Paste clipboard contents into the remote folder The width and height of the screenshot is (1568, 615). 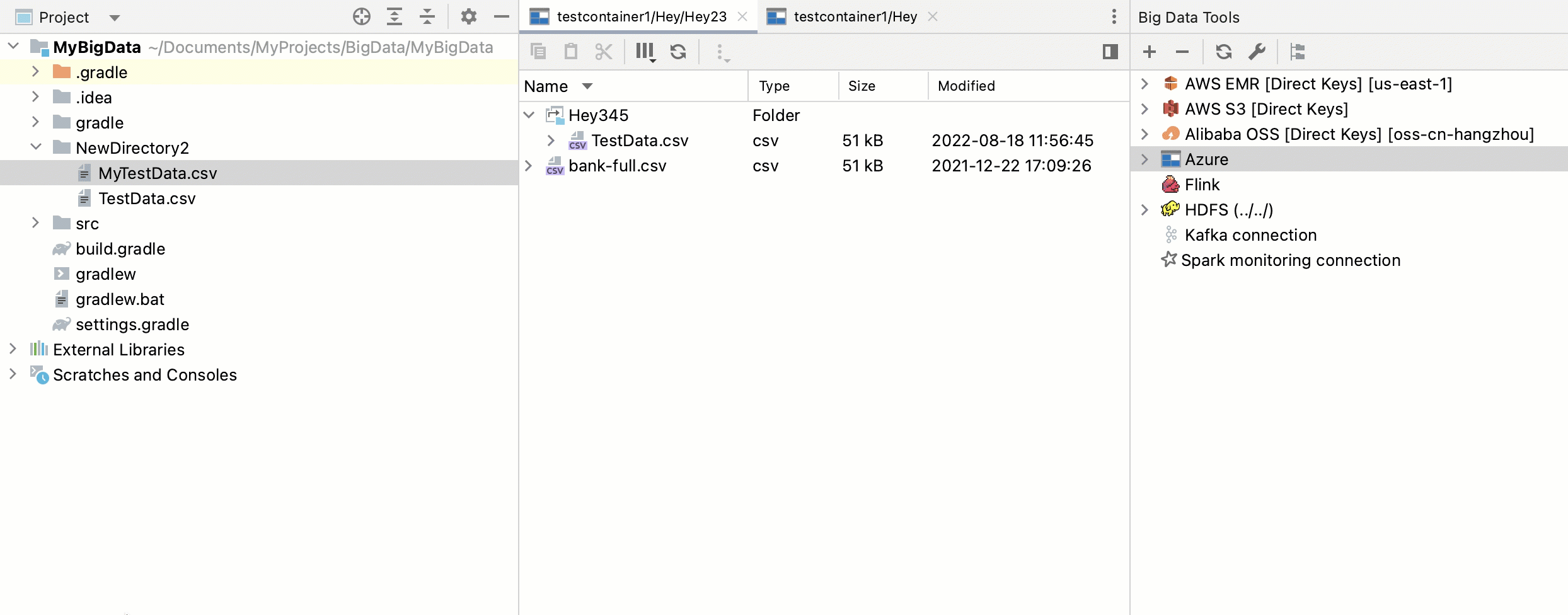pyautogui.click(x=570, y=51)
